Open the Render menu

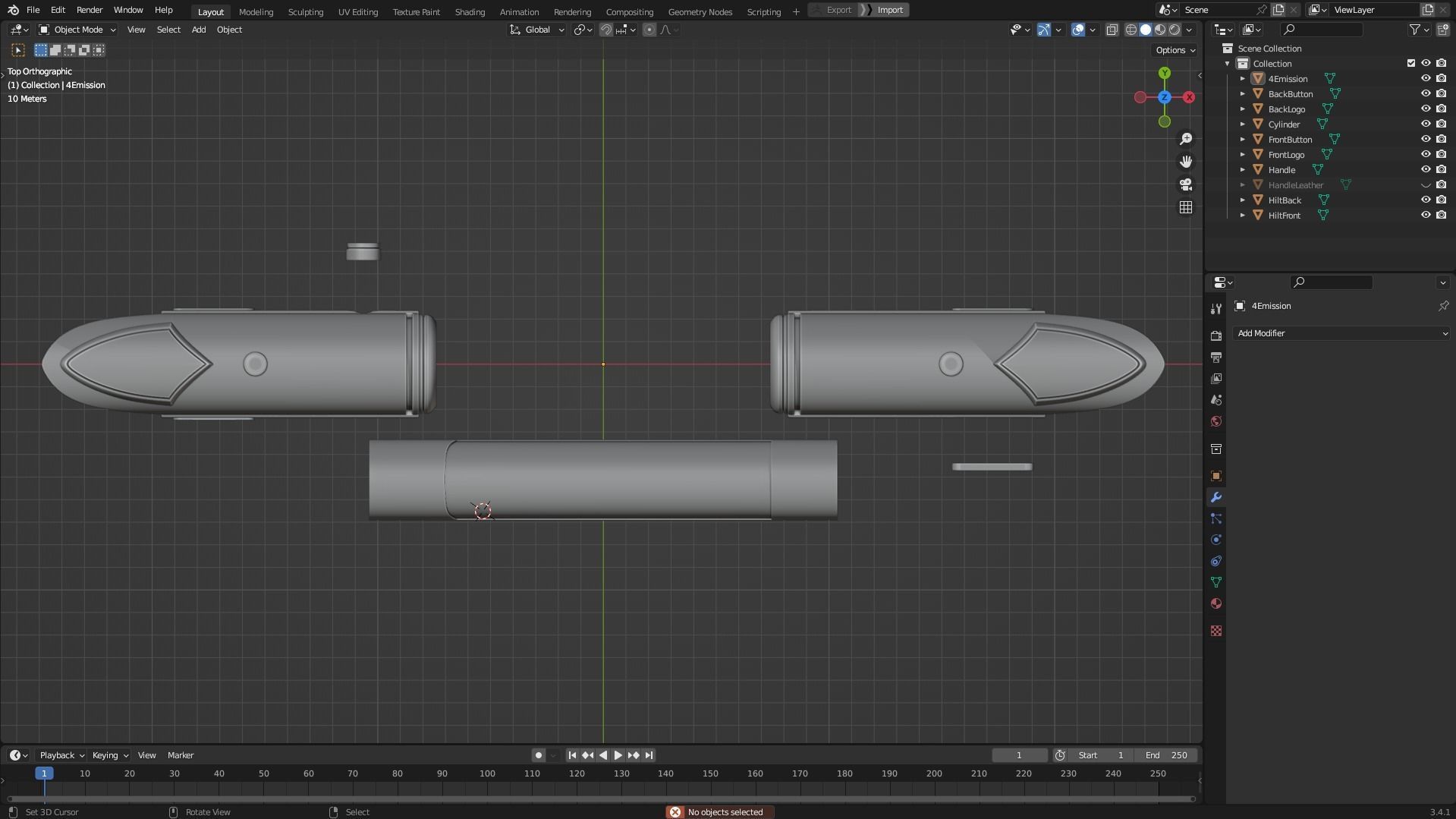point(90,10)
